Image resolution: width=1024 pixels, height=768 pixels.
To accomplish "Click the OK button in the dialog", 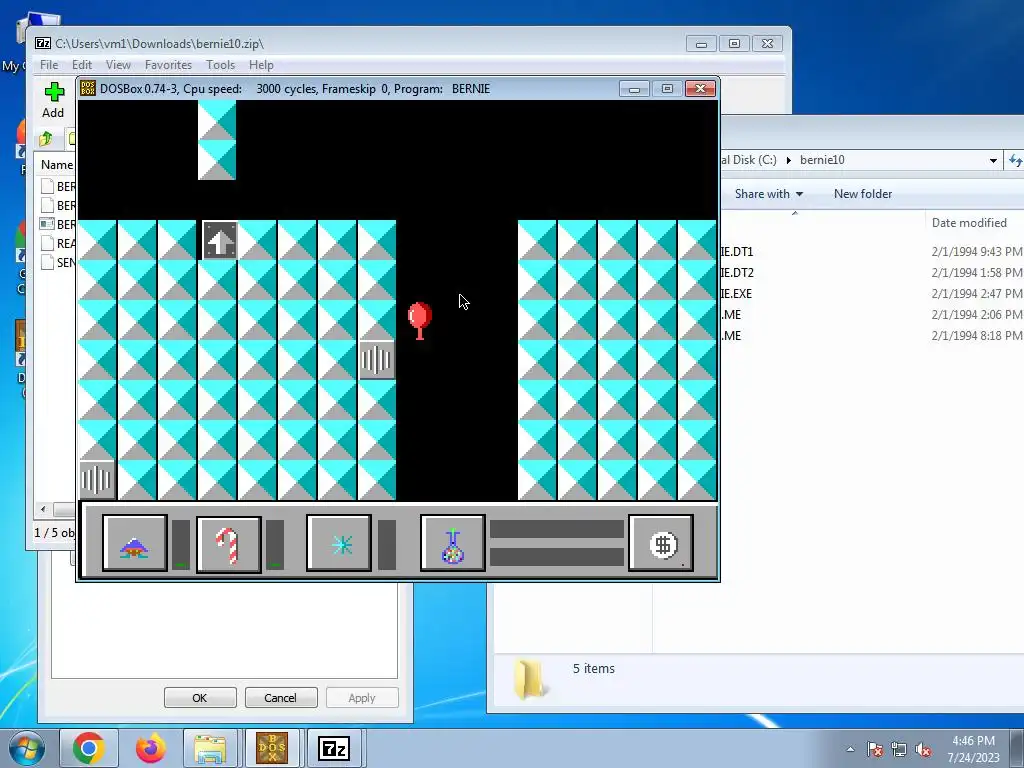I will click(x=200, y=697).
